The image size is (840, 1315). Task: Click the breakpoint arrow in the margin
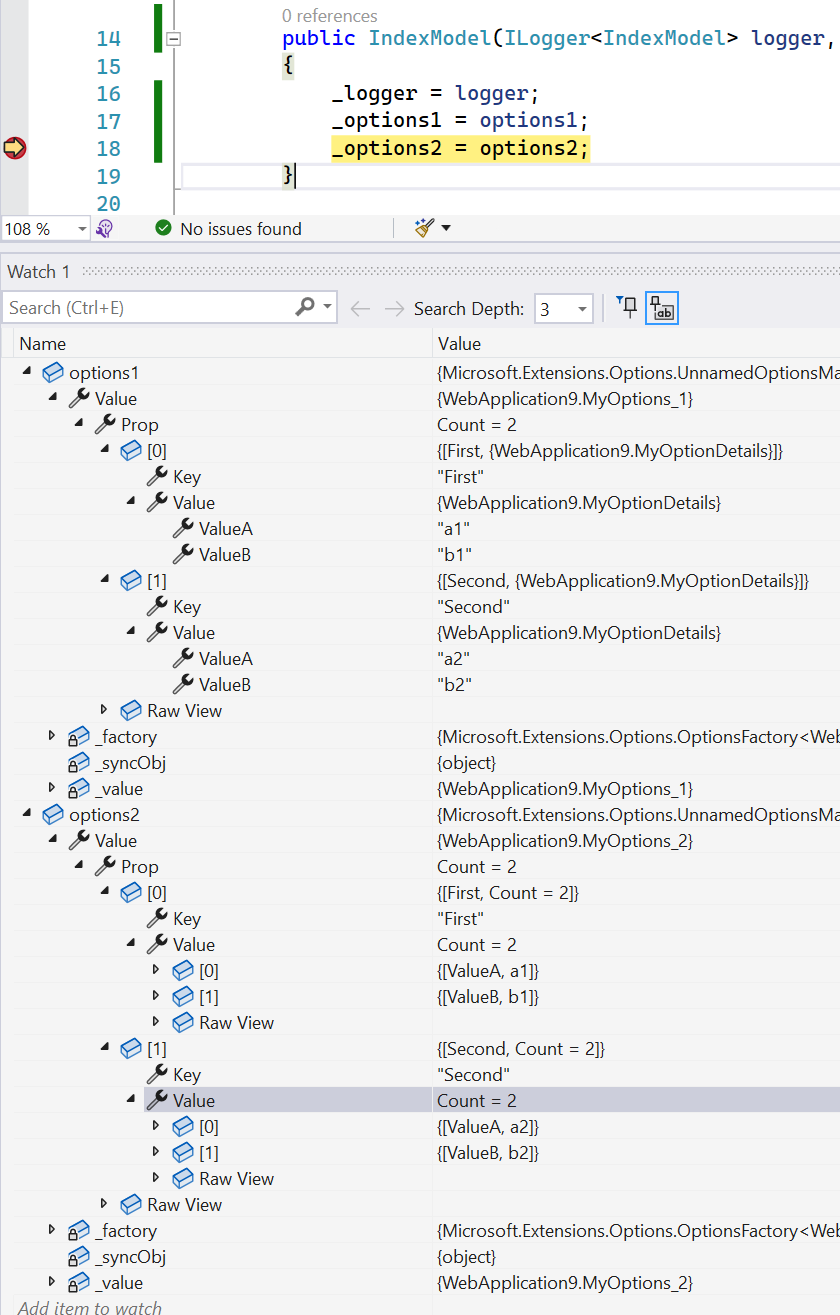[13, 146]
